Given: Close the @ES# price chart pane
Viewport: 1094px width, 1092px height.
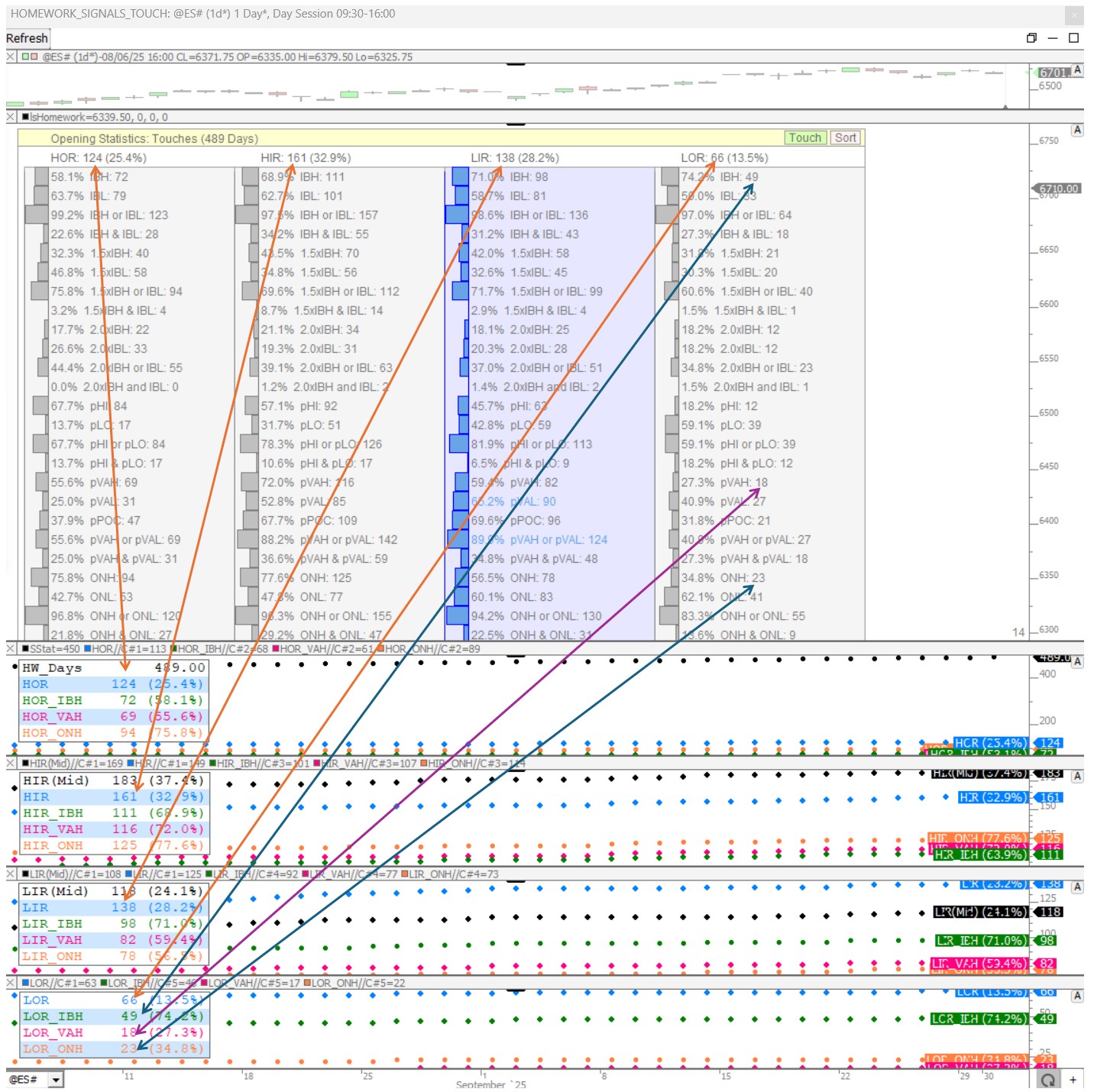Looking at the screenshot, I should 11,57.
